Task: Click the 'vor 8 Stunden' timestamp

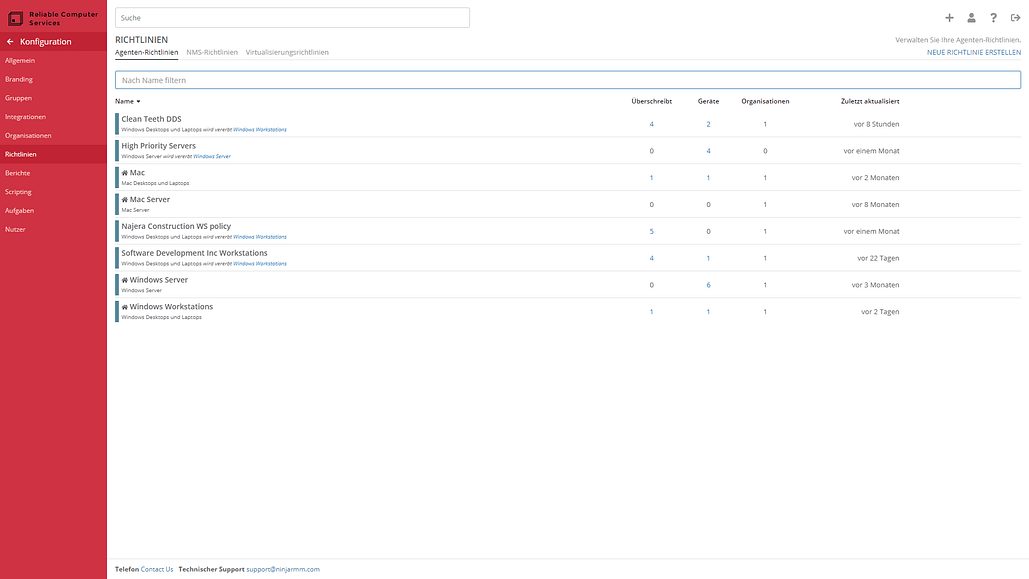Action: point(876,124)
